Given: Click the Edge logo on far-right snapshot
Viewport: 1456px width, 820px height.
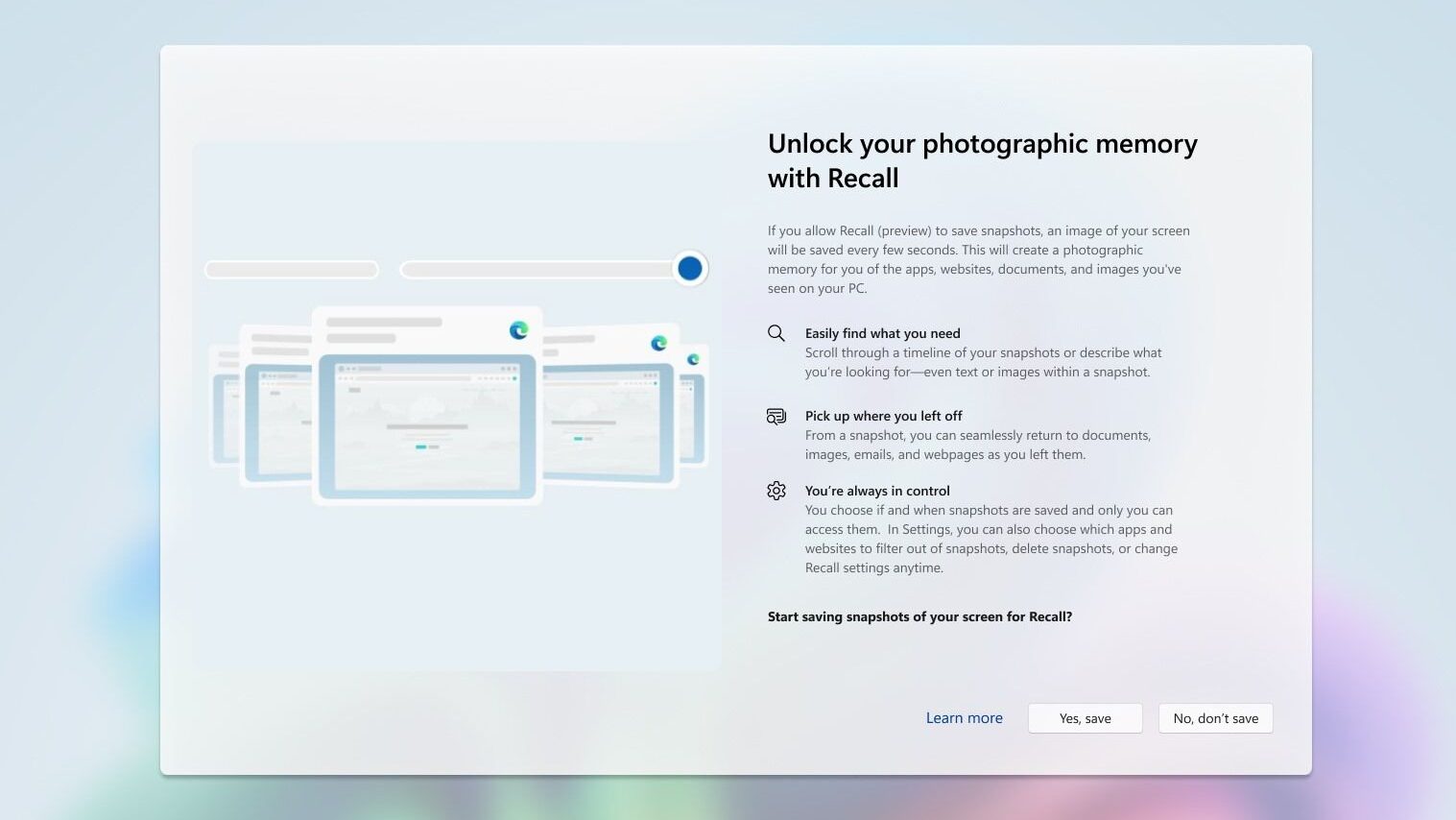Looking at the screenshot, I should click(693, 359).
